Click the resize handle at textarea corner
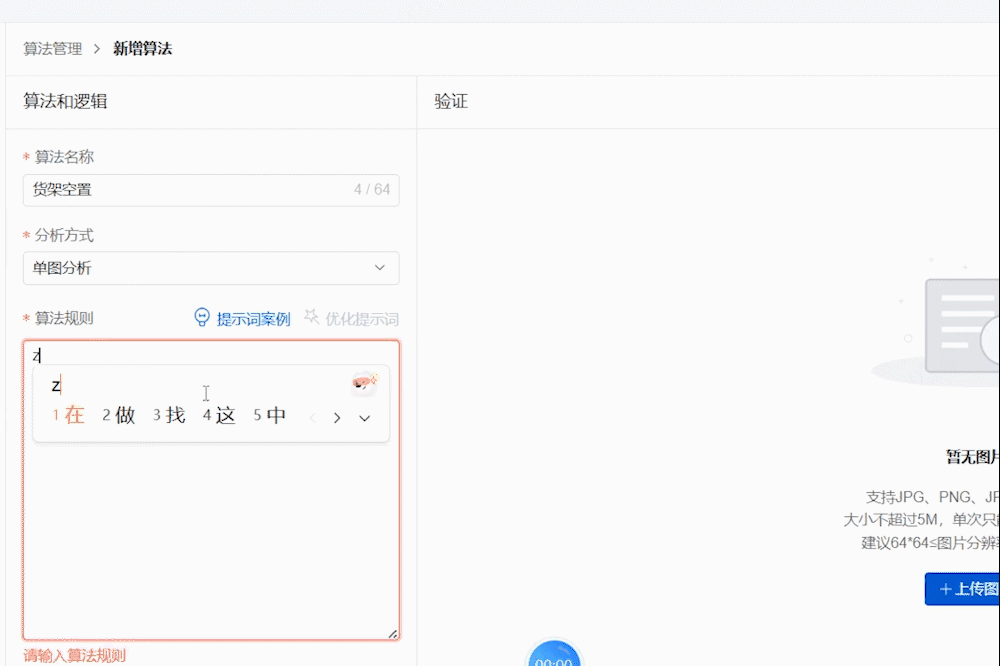This screenshot has height=666, width=1000. click(393, 632)
